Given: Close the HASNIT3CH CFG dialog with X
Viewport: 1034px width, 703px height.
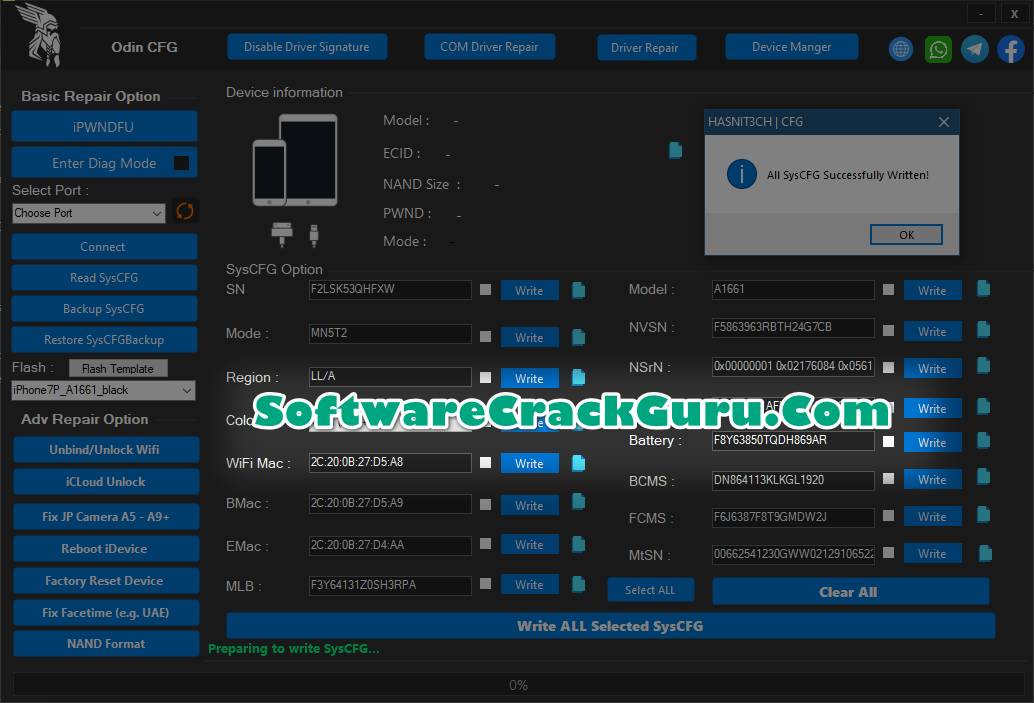Looking at the screenshot, I should click(x=944, y=122).
